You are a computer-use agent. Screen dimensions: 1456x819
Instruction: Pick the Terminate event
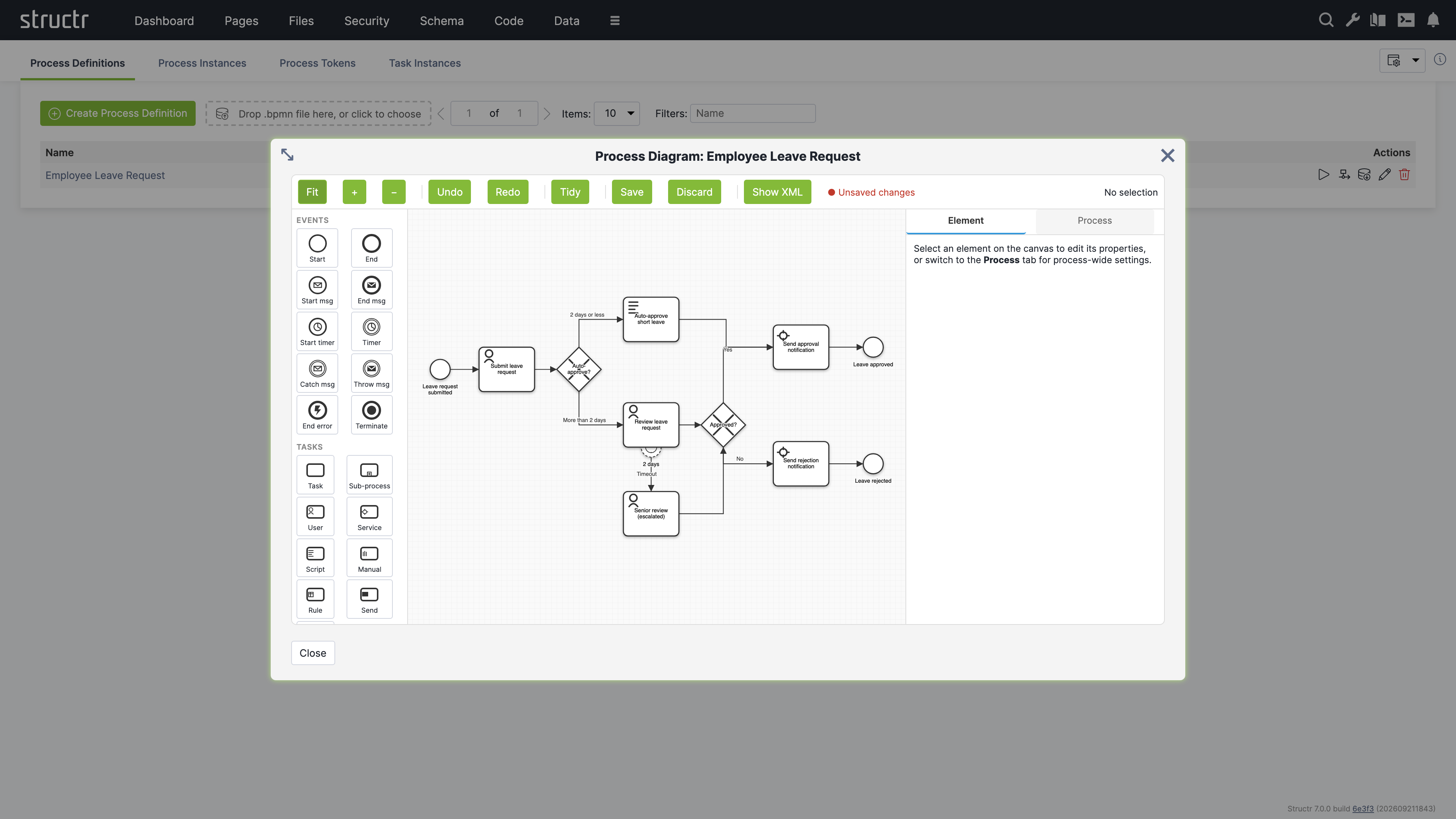[x=371, y=416]
